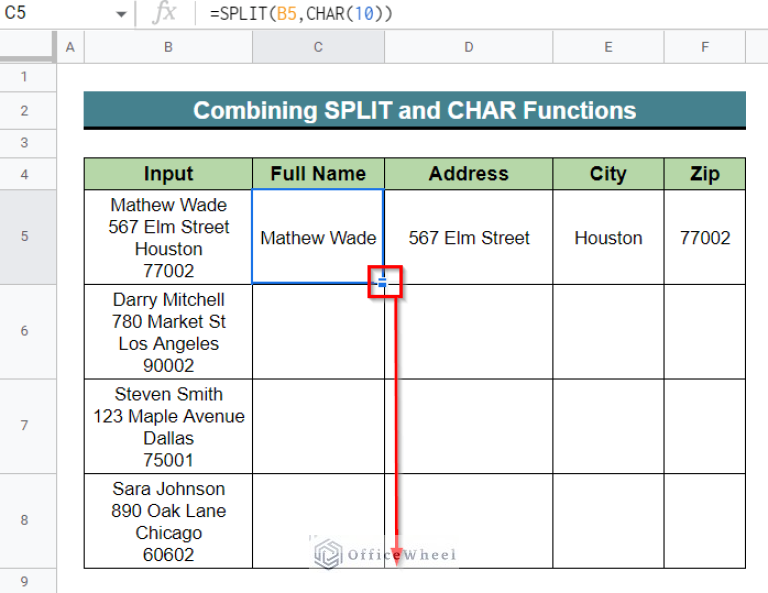This screenshot has height=593, width=768.
Task: Select column A header
Action: click(x=71, y=47)
